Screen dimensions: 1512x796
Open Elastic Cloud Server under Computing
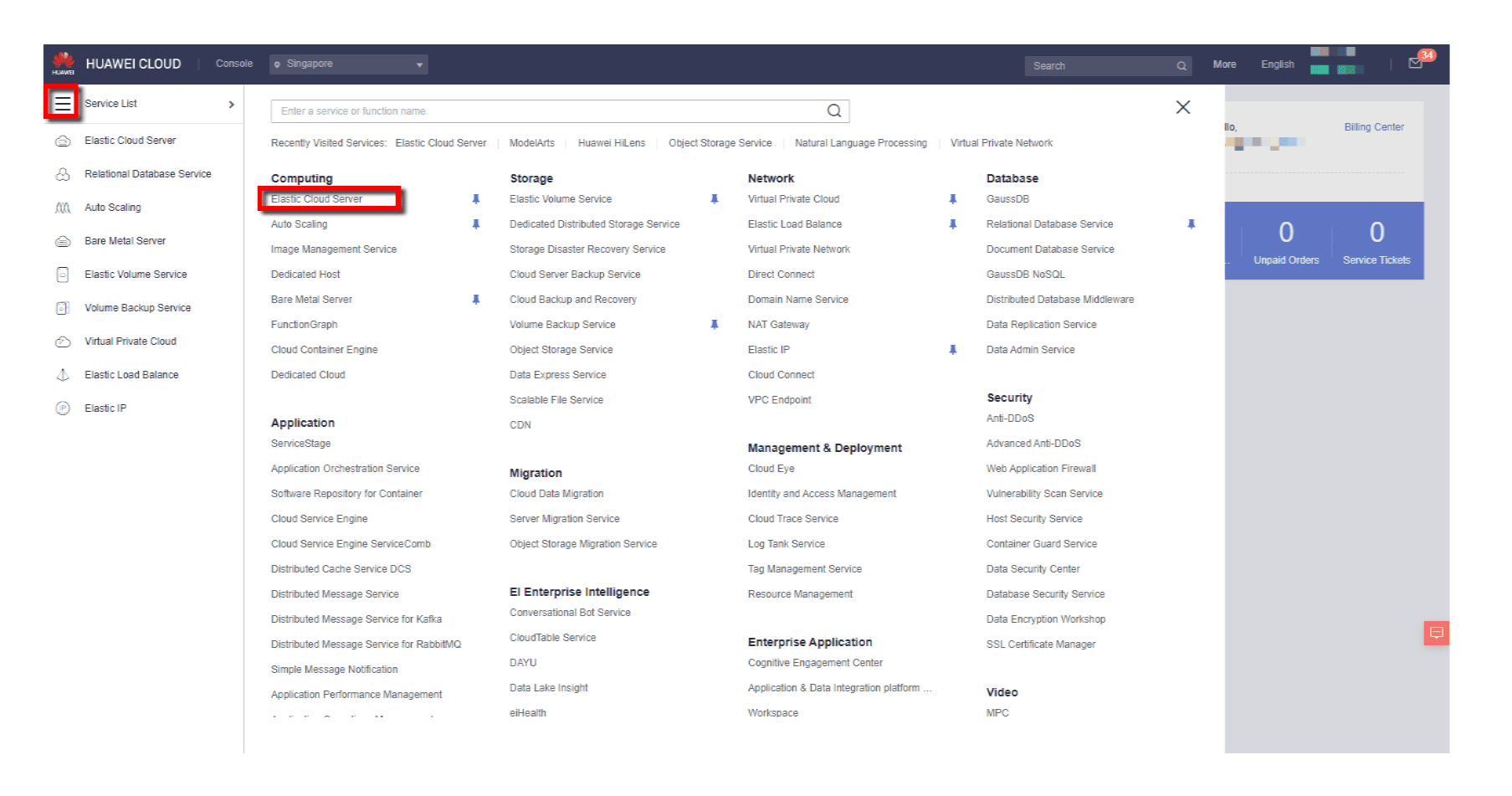tap(316, 199)
